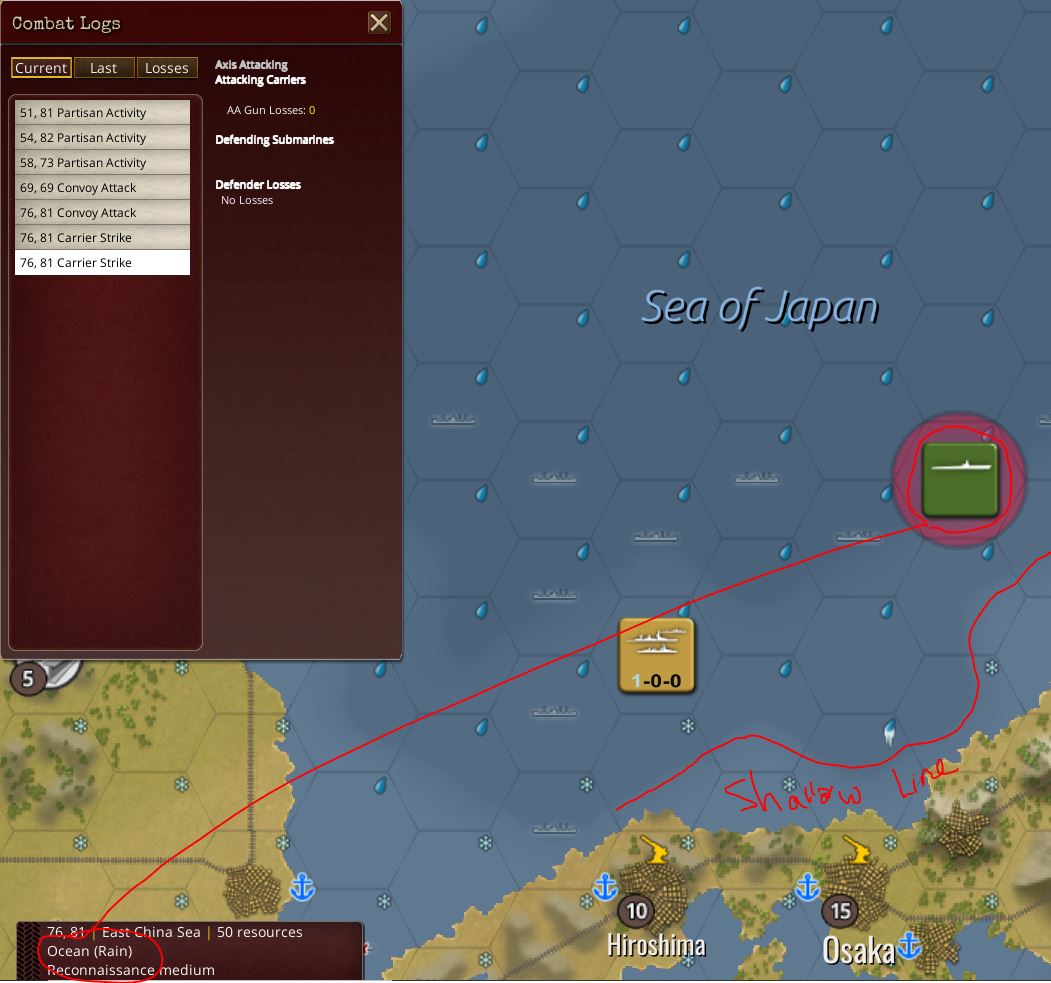
Task: Select the yellow 1-0-0 naval fleet unit
Action: click(656, 655)
